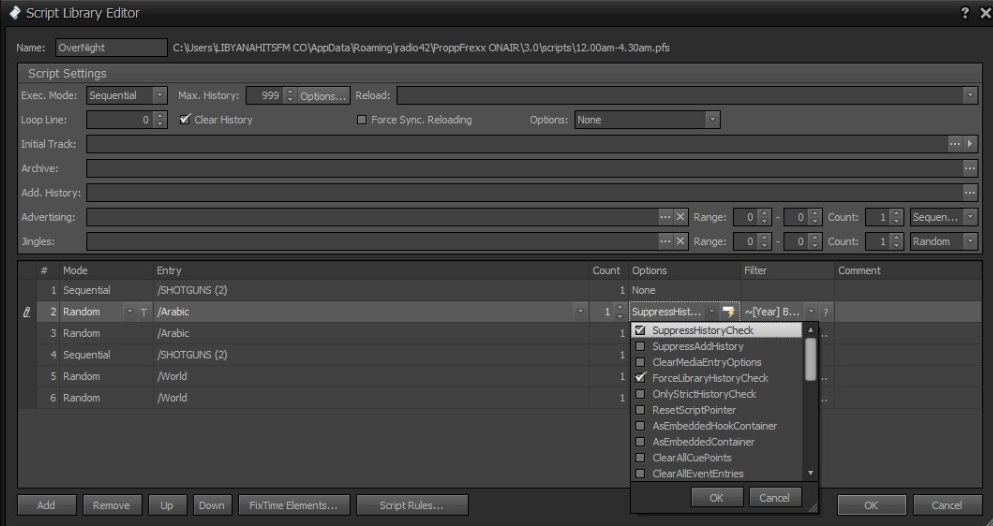993x526 pixels.
Task: Open Jingles mode Random dropdown
Action: pos(970,242)
